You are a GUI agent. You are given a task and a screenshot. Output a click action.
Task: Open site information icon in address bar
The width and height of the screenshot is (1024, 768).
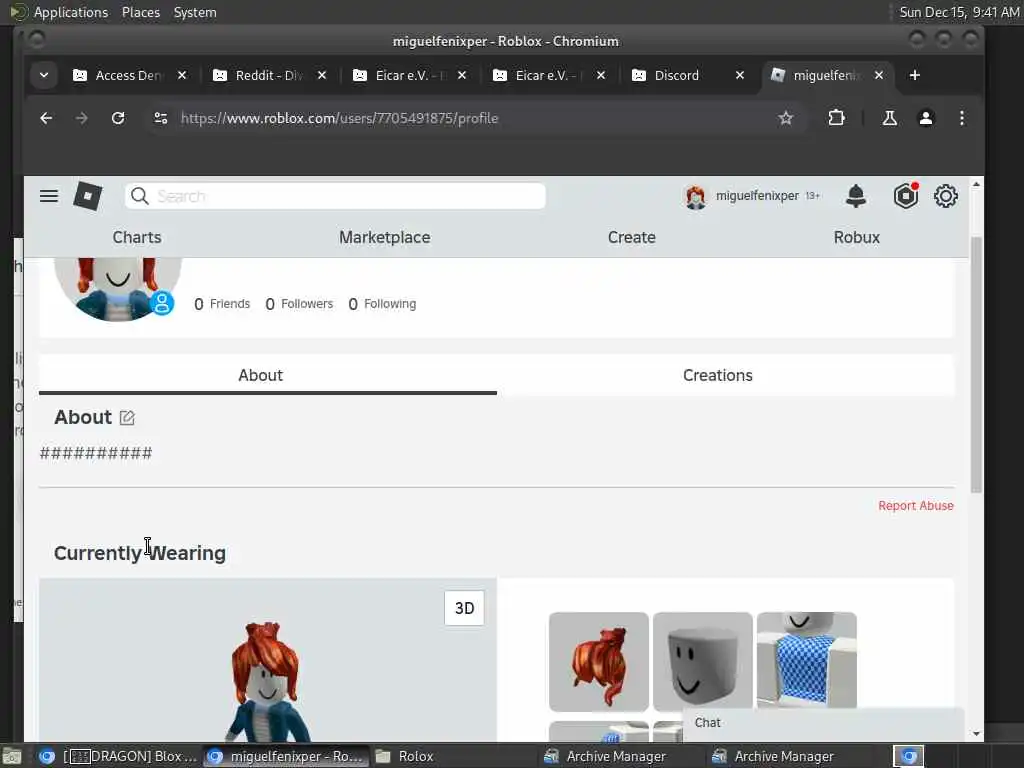coord(161,118)
